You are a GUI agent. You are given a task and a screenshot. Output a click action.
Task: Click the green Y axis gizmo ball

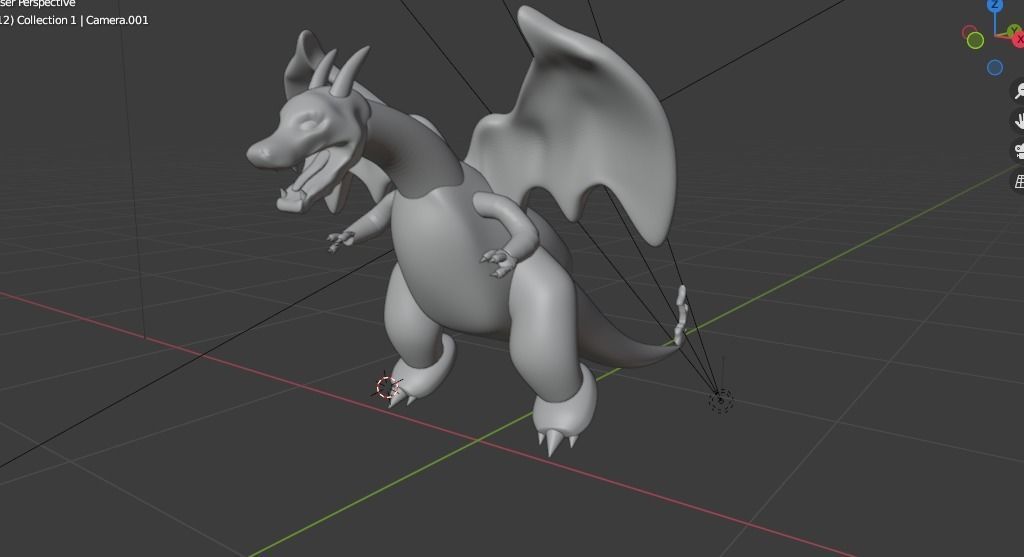coord(1014,31)
